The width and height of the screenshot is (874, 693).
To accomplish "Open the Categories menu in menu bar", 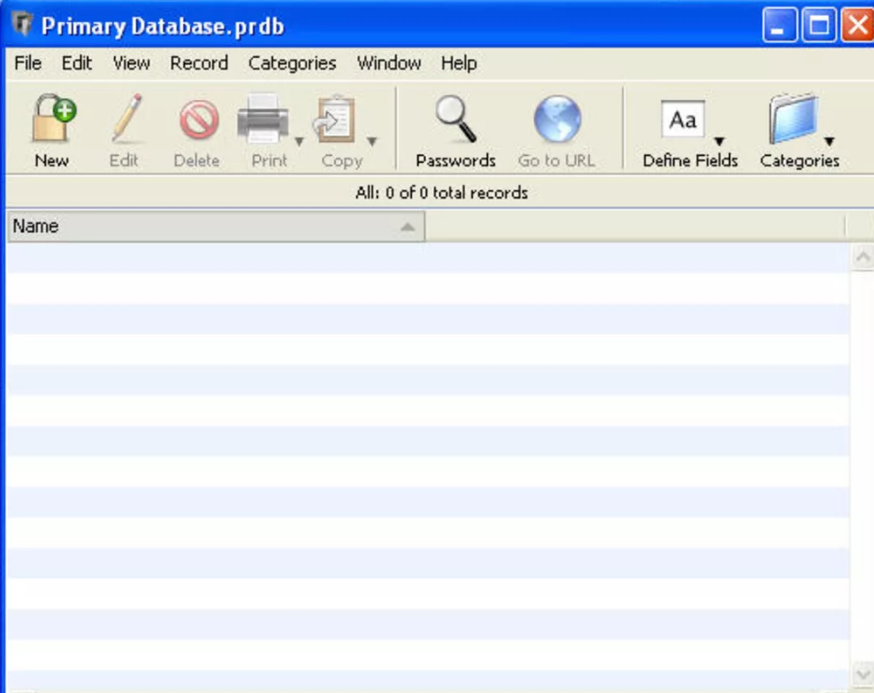I will [292, 63].
